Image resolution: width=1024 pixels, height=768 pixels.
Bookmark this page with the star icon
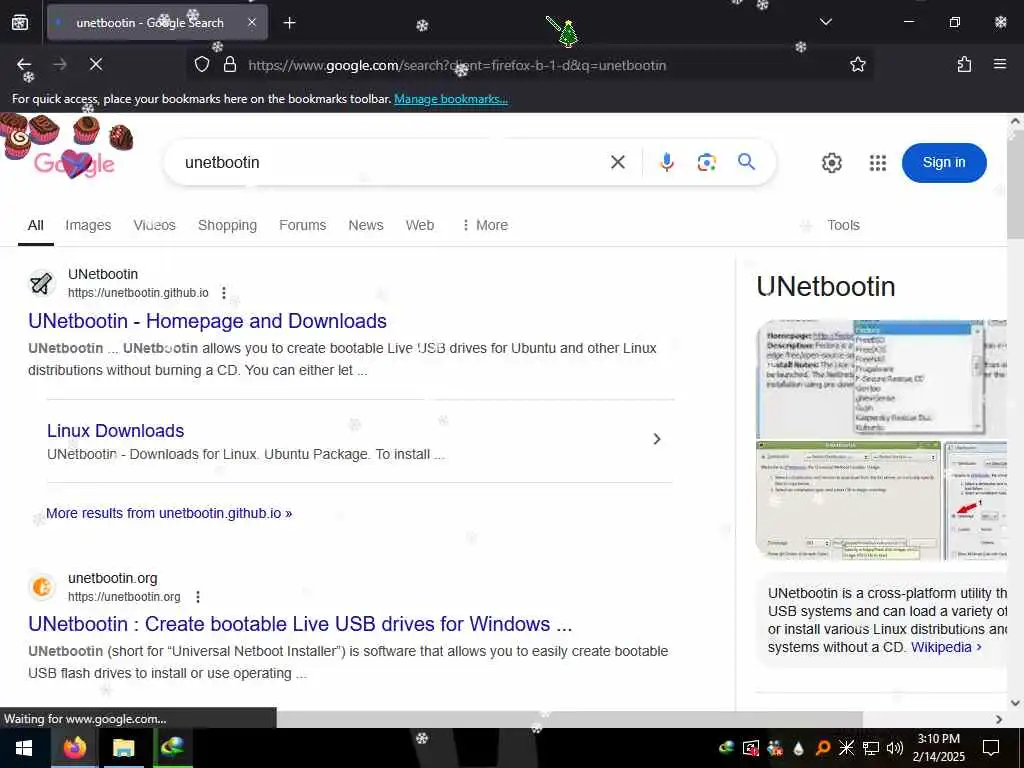(x=857, y=65)
